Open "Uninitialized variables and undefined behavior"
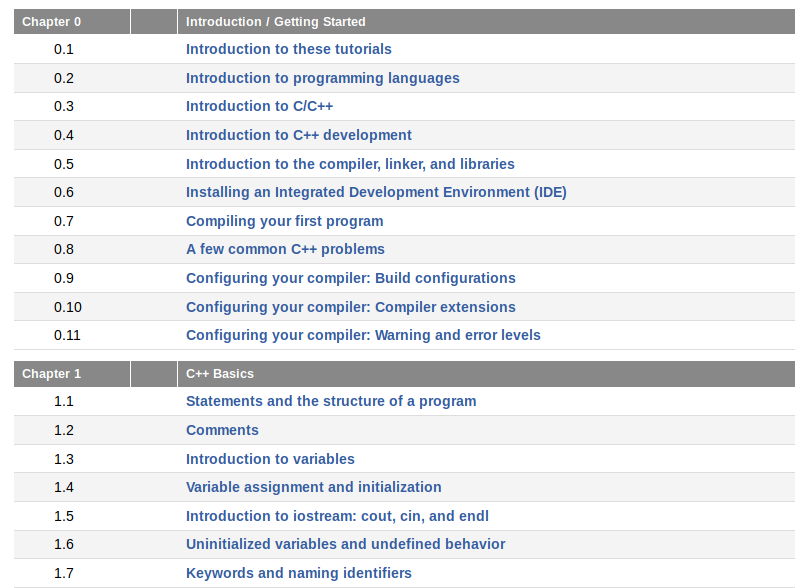Image resolution: width=795 pixels, height=588 pixels. point(345,544)
